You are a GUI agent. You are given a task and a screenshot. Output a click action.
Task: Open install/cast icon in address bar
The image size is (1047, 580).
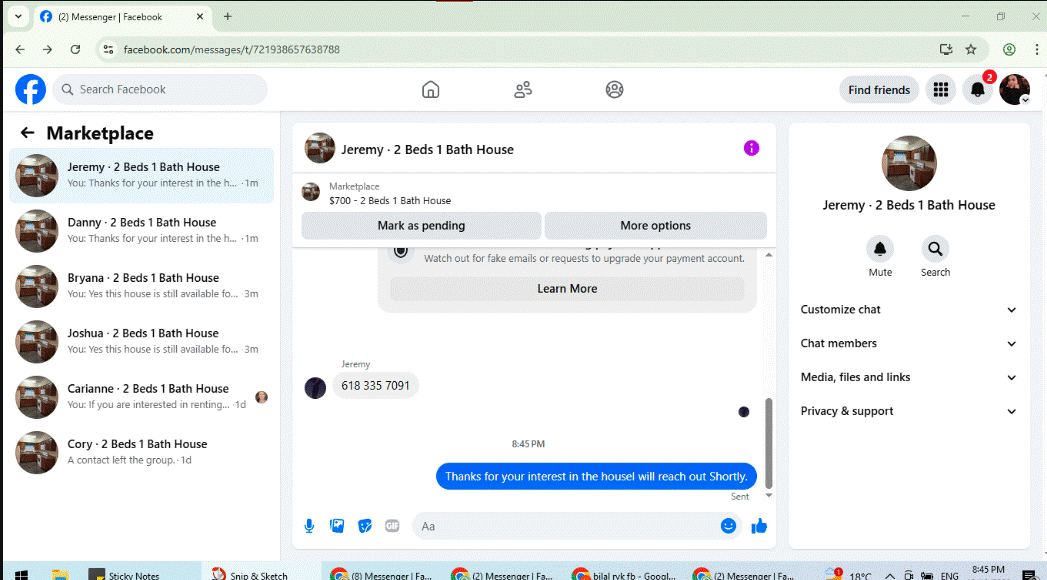tap(946, 49)
